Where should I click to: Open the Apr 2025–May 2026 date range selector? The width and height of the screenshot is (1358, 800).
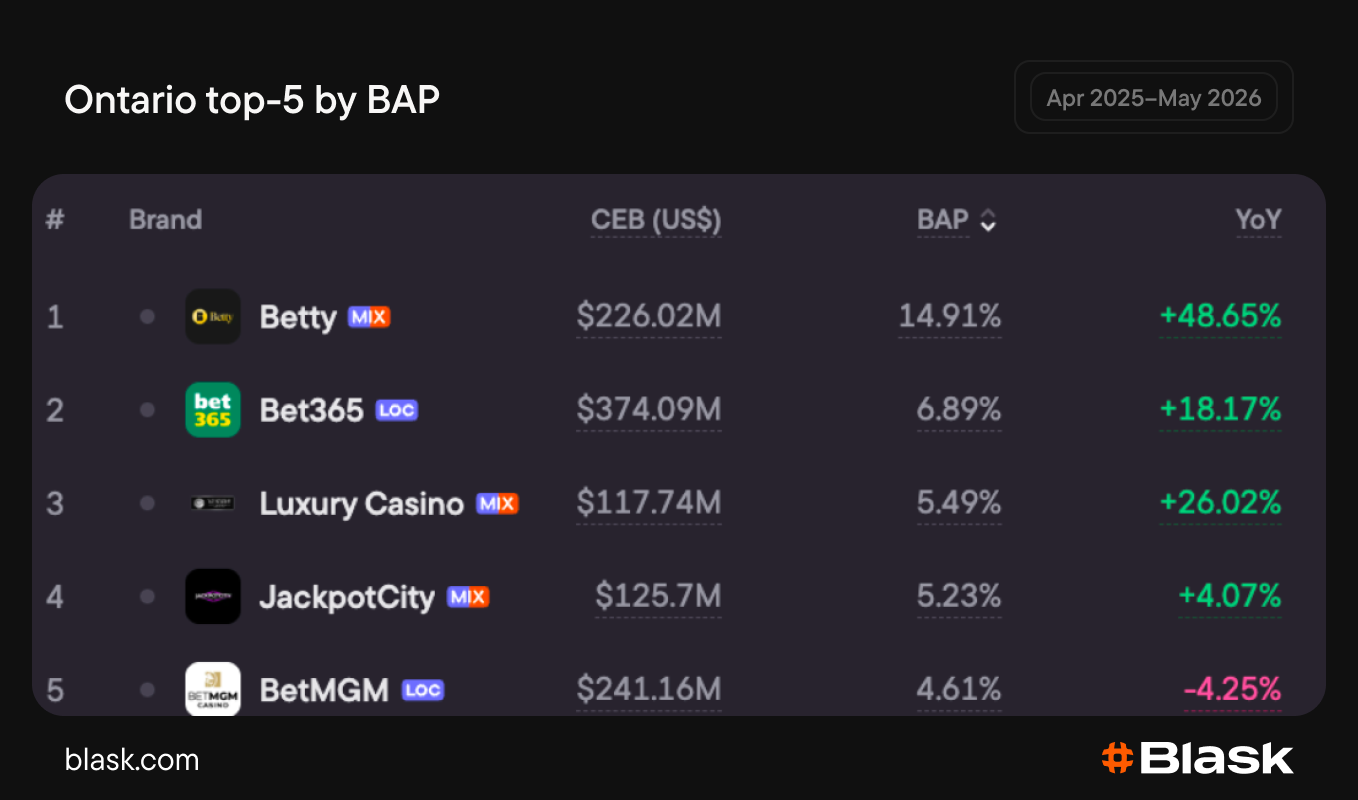(x=1154, y=98)
